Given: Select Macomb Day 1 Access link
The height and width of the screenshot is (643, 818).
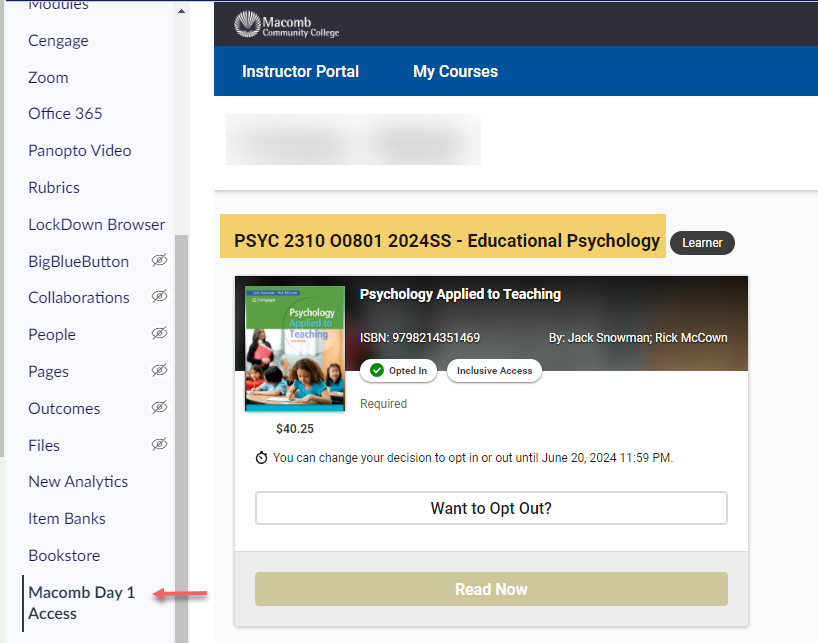Looking at the screenshot, I should [x=81, y=603].
